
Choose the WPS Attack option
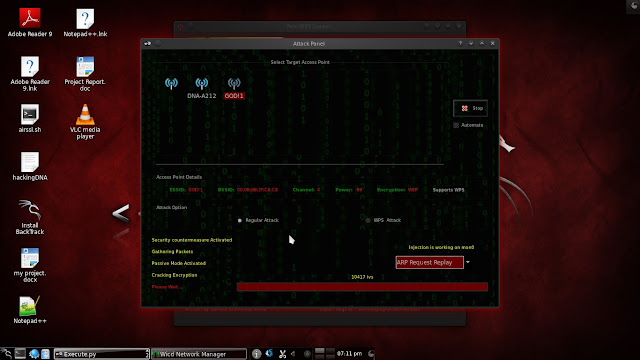pos(368,220)
